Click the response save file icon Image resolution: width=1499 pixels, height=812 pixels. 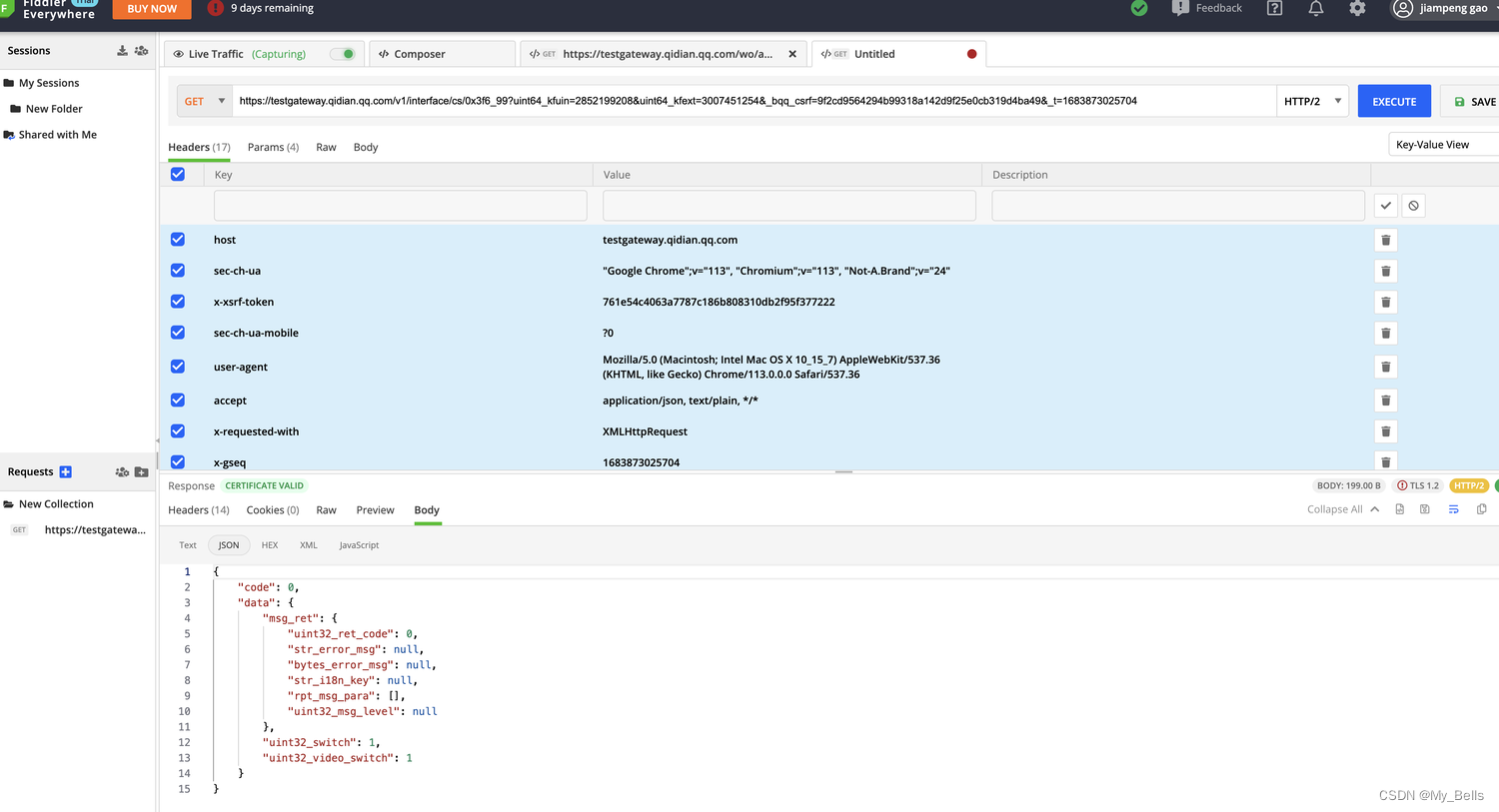1424,509
